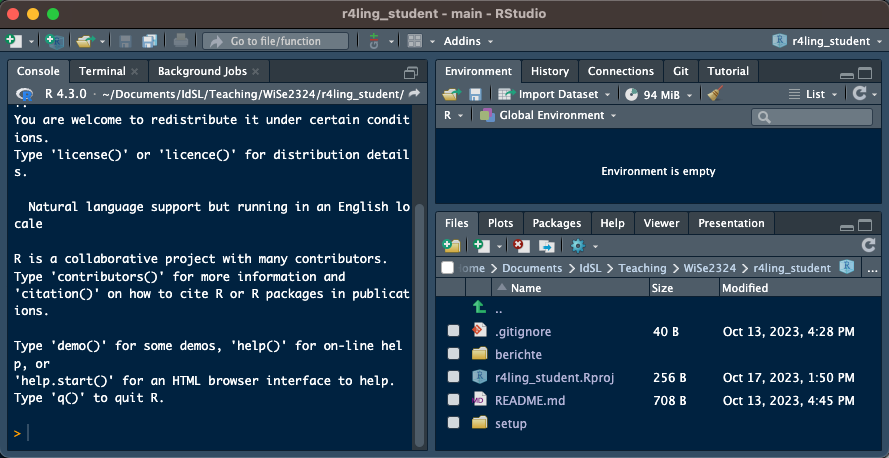Tick the checkbox for r4ling_student.Rproj

pos(453,377)
